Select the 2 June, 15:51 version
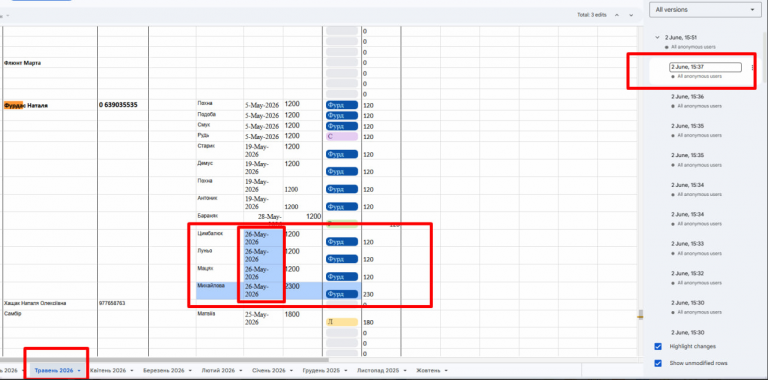 pos(680,37)
